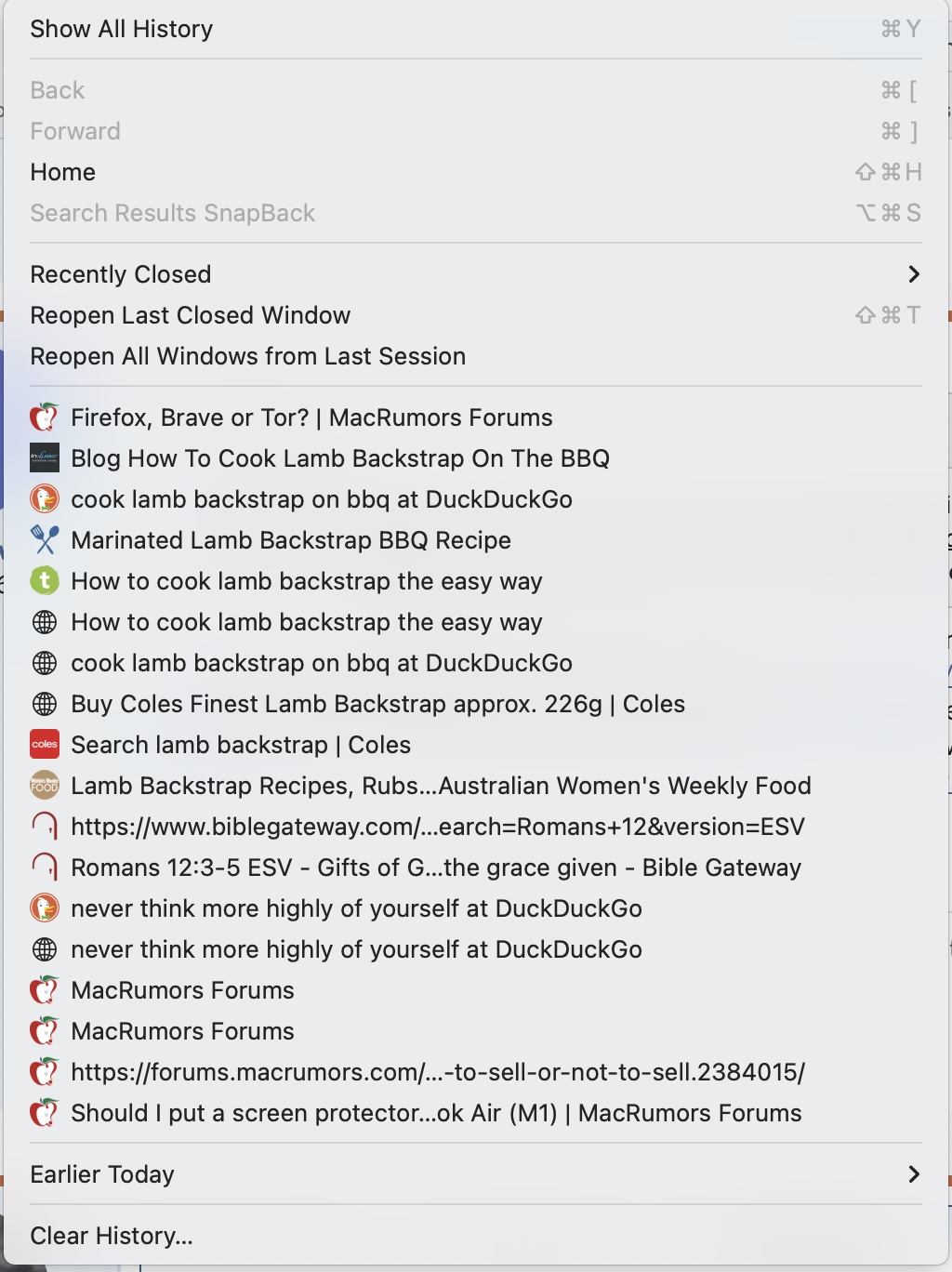The image size is (952, 1272).
Task: Open Should I put a screen protector MacRumors entry
Action: point(476,1113)
